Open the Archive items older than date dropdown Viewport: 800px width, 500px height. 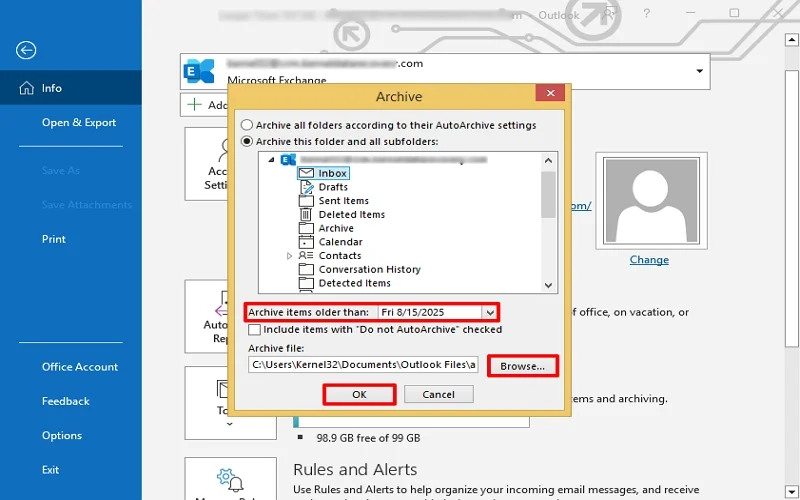(489, 312)
